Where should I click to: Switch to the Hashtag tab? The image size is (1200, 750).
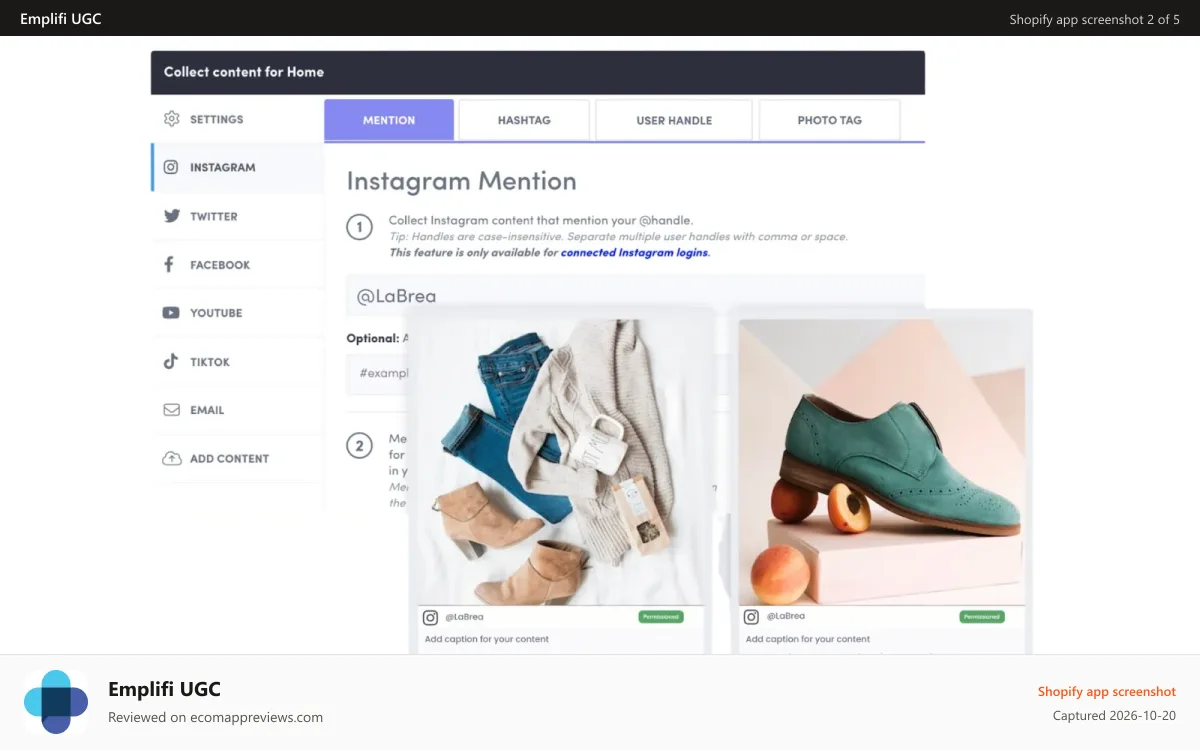[524, 120]
